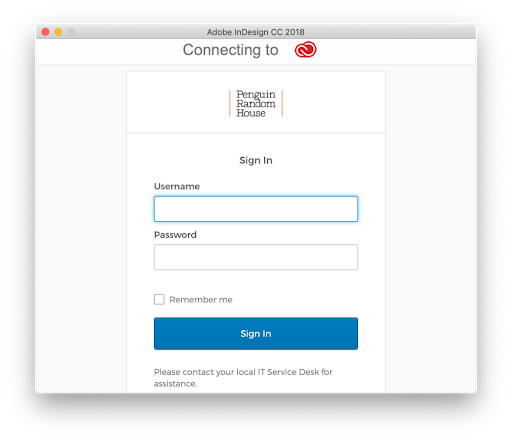Click the Sign In heading above the form

(x=256, y=160)
